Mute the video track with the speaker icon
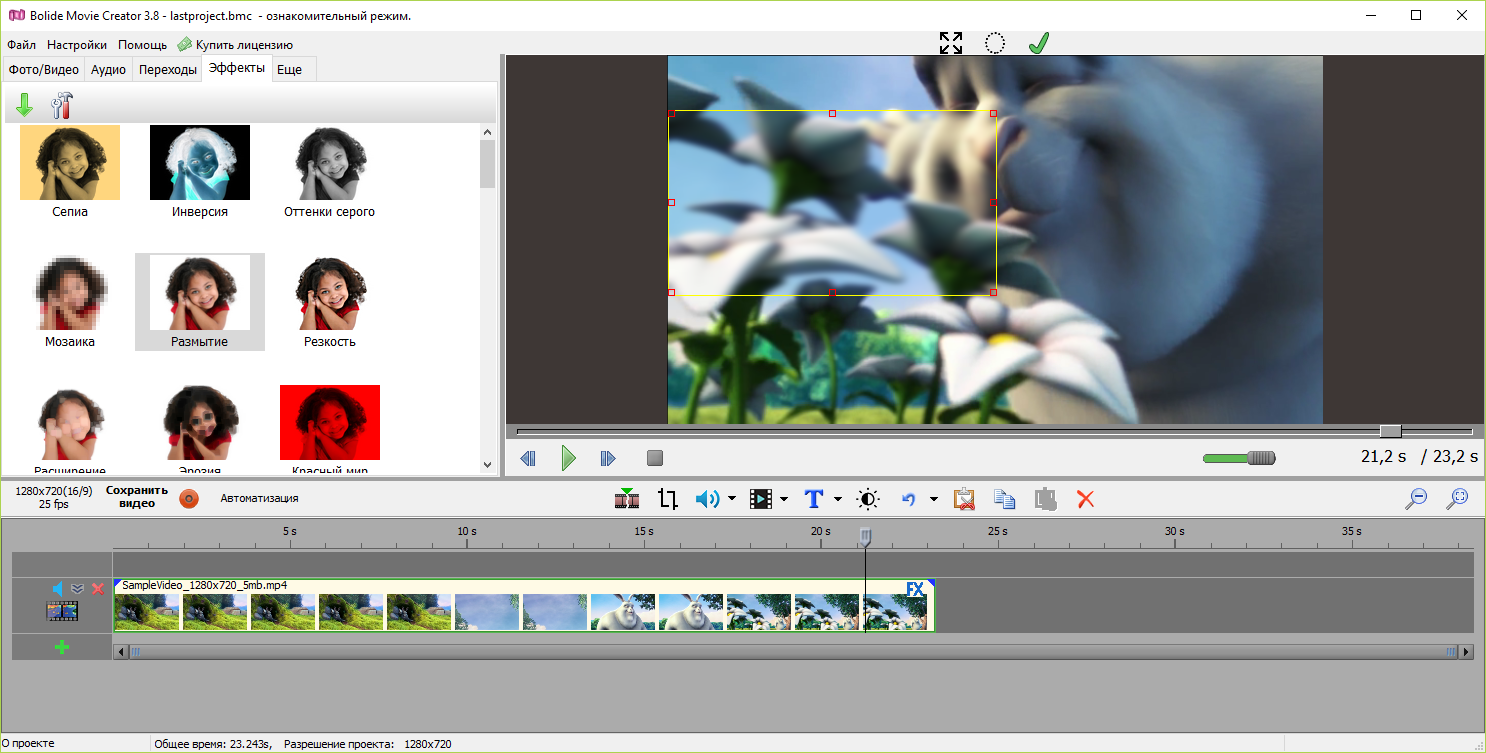The height and width of the screenshot is (753, 1486). click(x=57, y=588)
